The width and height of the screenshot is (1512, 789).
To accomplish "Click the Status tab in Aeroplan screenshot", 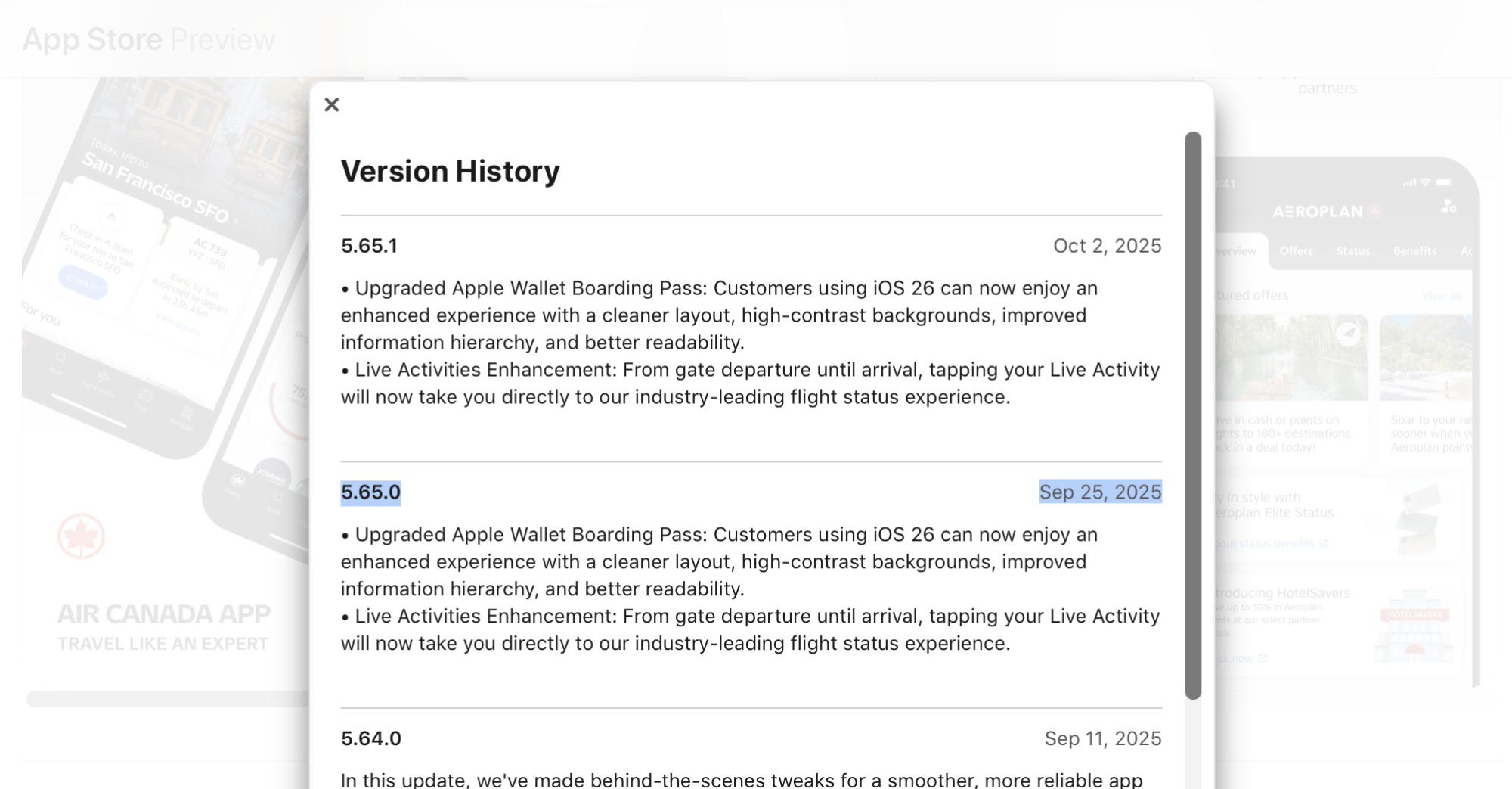I will [1352, 251].
